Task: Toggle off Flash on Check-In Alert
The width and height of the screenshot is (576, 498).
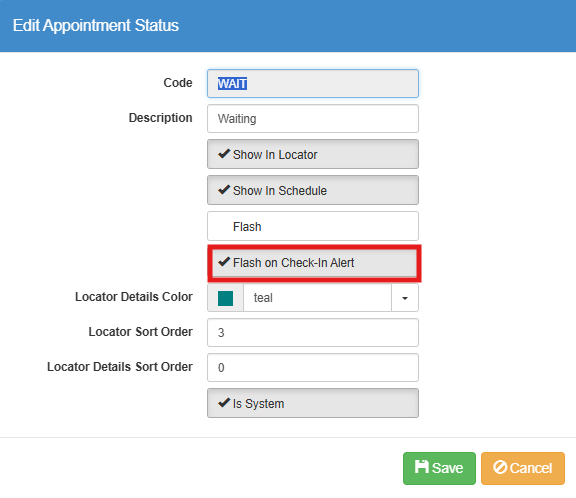Action: point(314,263)
